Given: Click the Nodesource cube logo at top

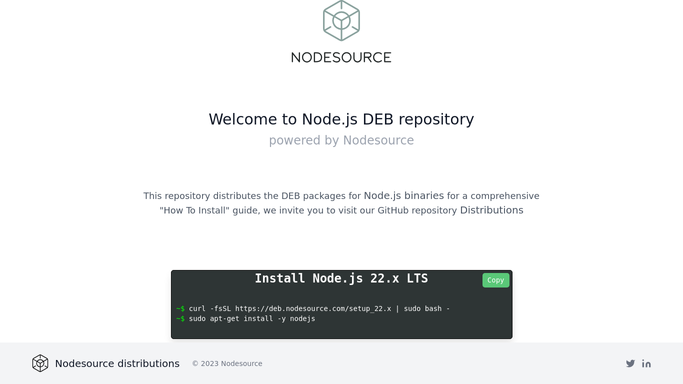Looking at the screenshot, I should click(342, 20).
